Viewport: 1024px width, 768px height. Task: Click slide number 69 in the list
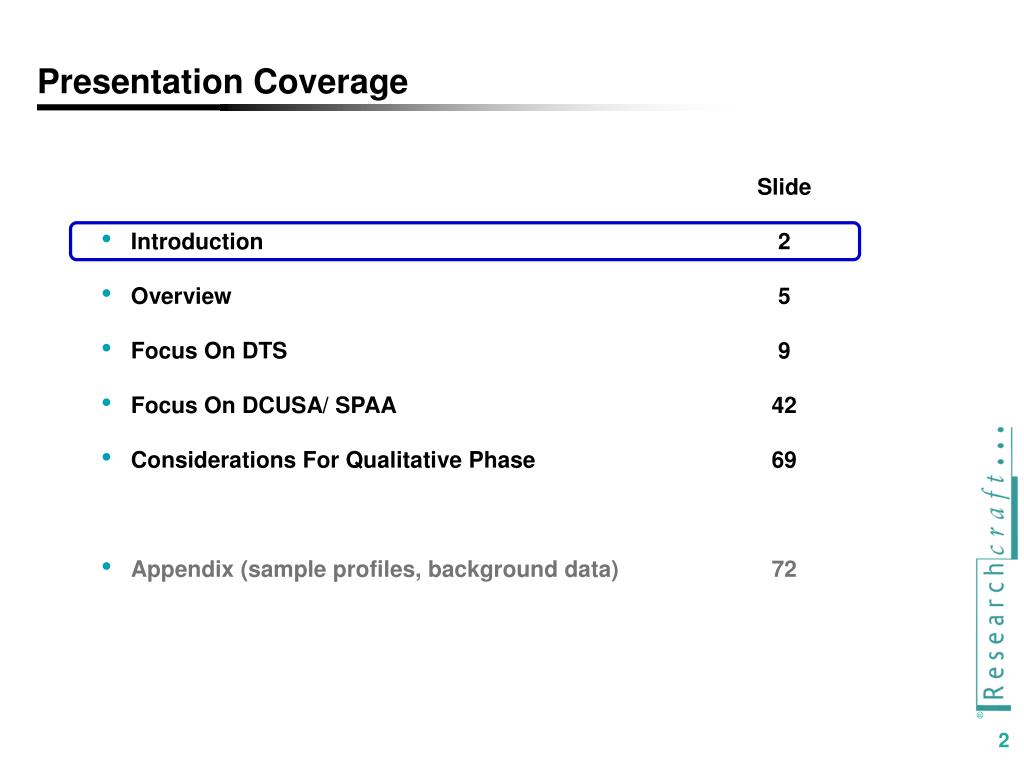tap(784, 460)
